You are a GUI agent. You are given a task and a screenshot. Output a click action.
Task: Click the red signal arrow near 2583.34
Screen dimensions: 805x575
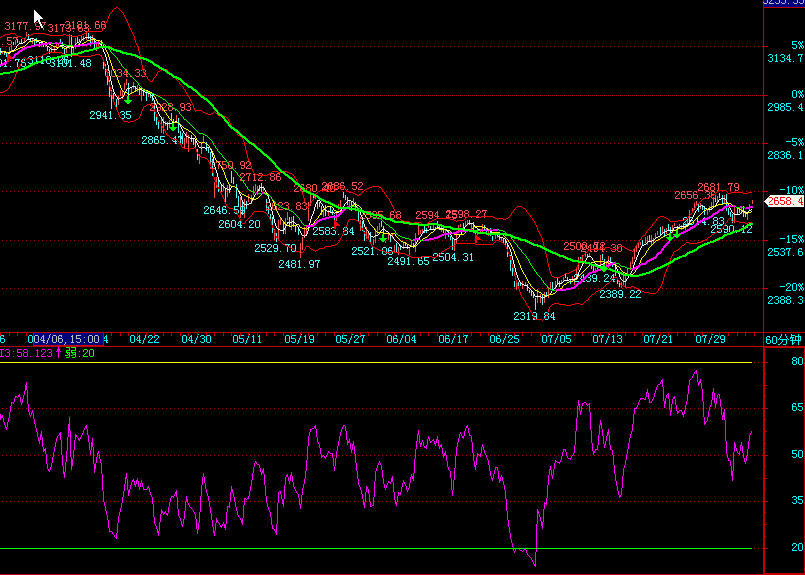click(x=336, y=223)
